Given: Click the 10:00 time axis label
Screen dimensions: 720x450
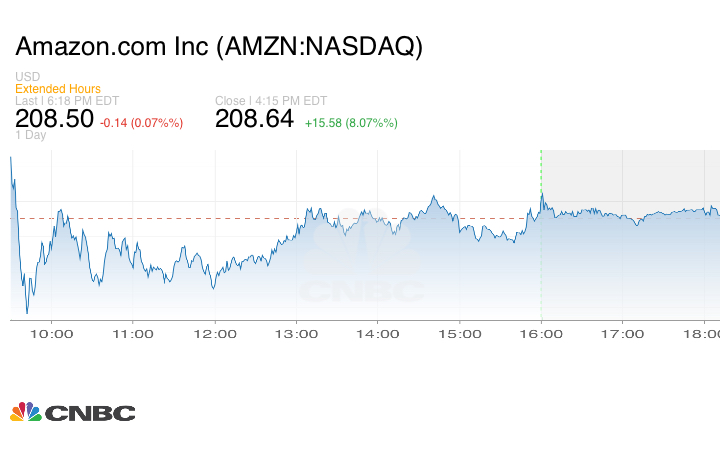Looking at the screenshot, I should tap(51, 333).
